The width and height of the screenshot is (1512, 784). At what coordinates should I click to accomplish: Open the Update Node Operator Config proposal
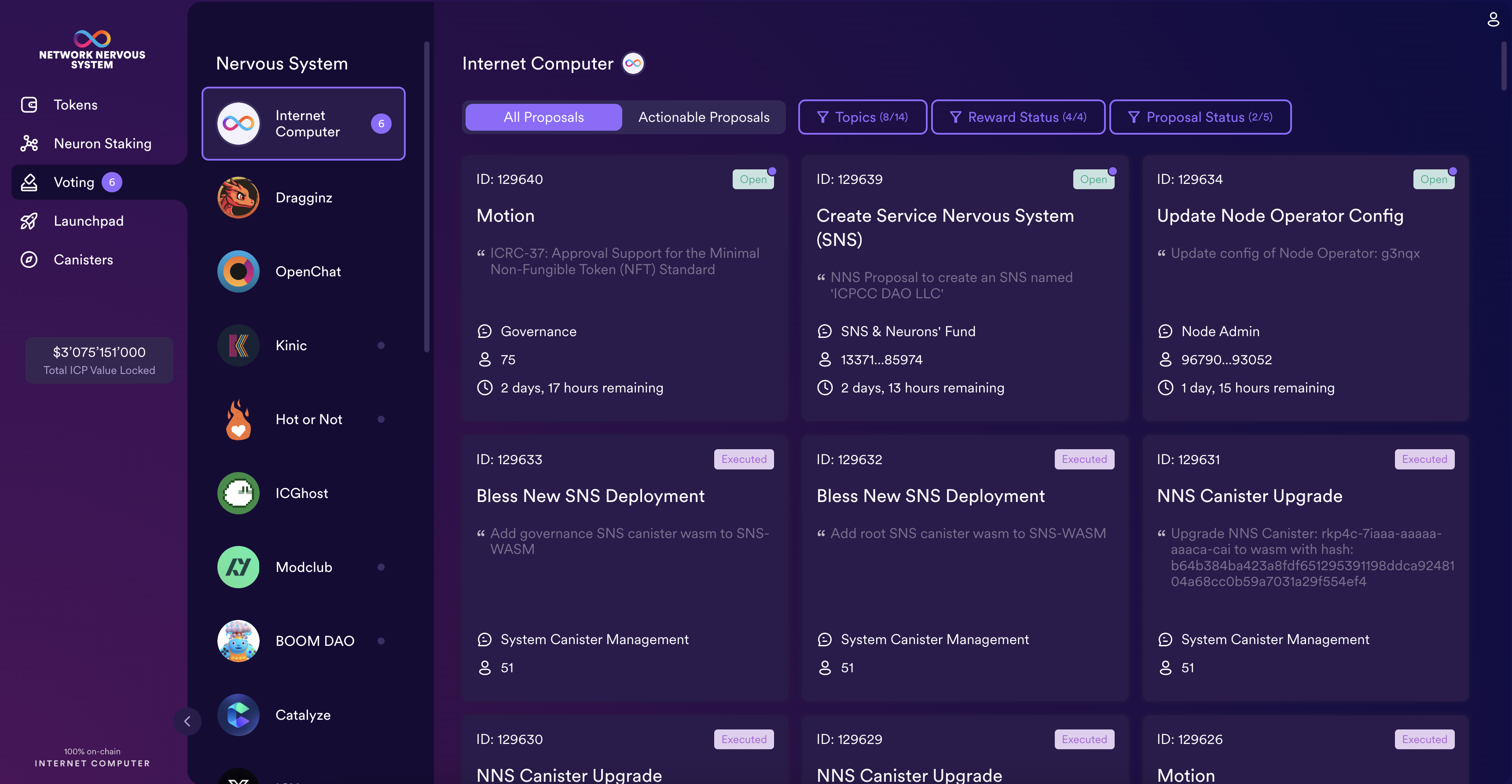pyautogui.click(x=1280, y=216)
